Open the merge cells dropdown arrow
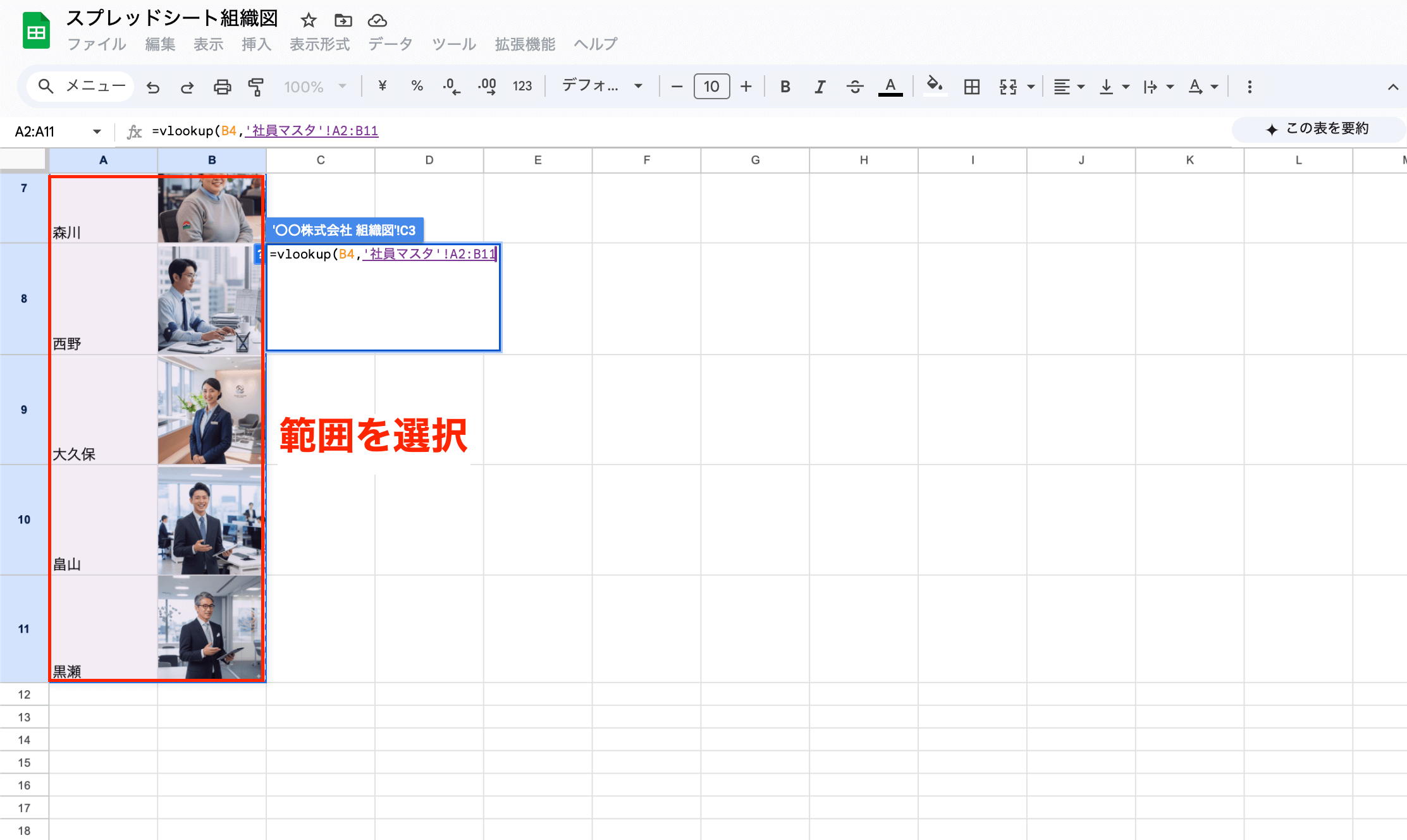 coord(1031,87)
